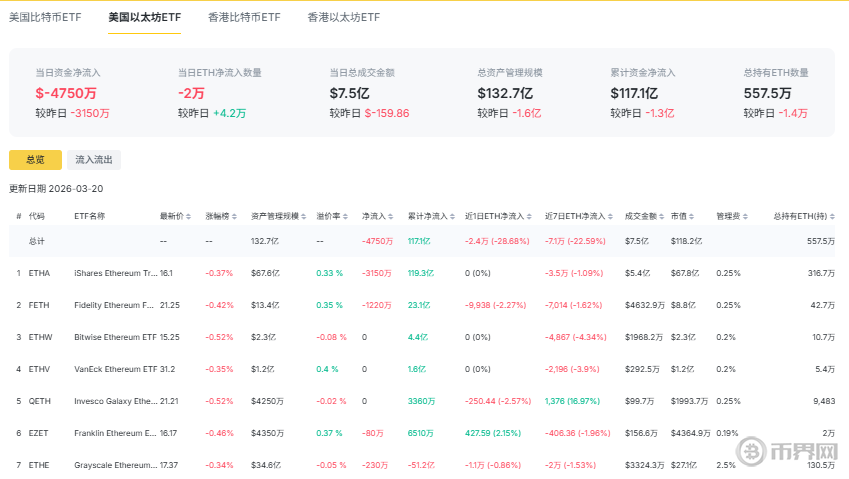
Task: Click 总持有ETH数量 value 557.5万
Action: 767,93
